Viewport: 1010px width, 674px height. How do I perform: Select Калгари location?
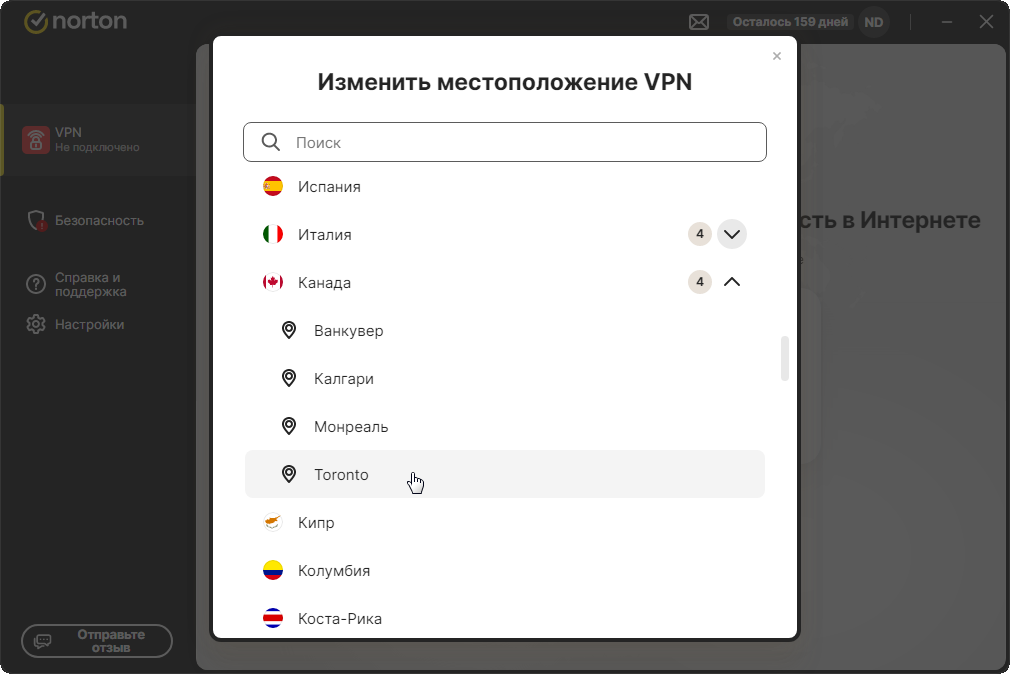point(343,379)
